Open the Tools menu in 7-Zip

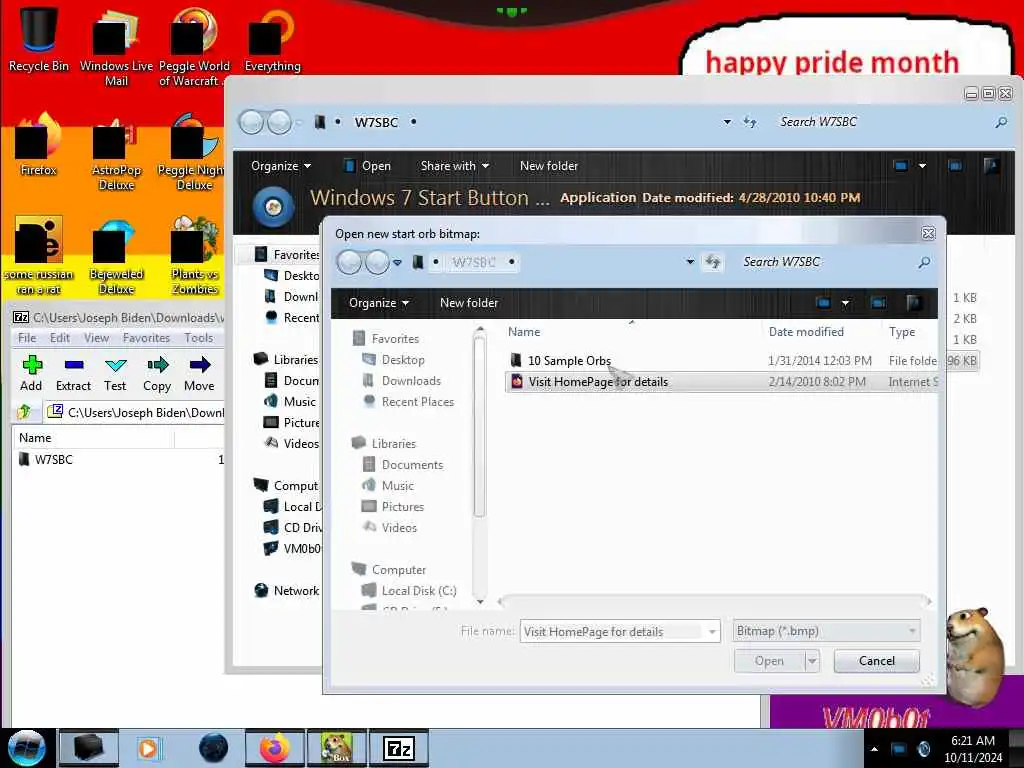(199, 338)
